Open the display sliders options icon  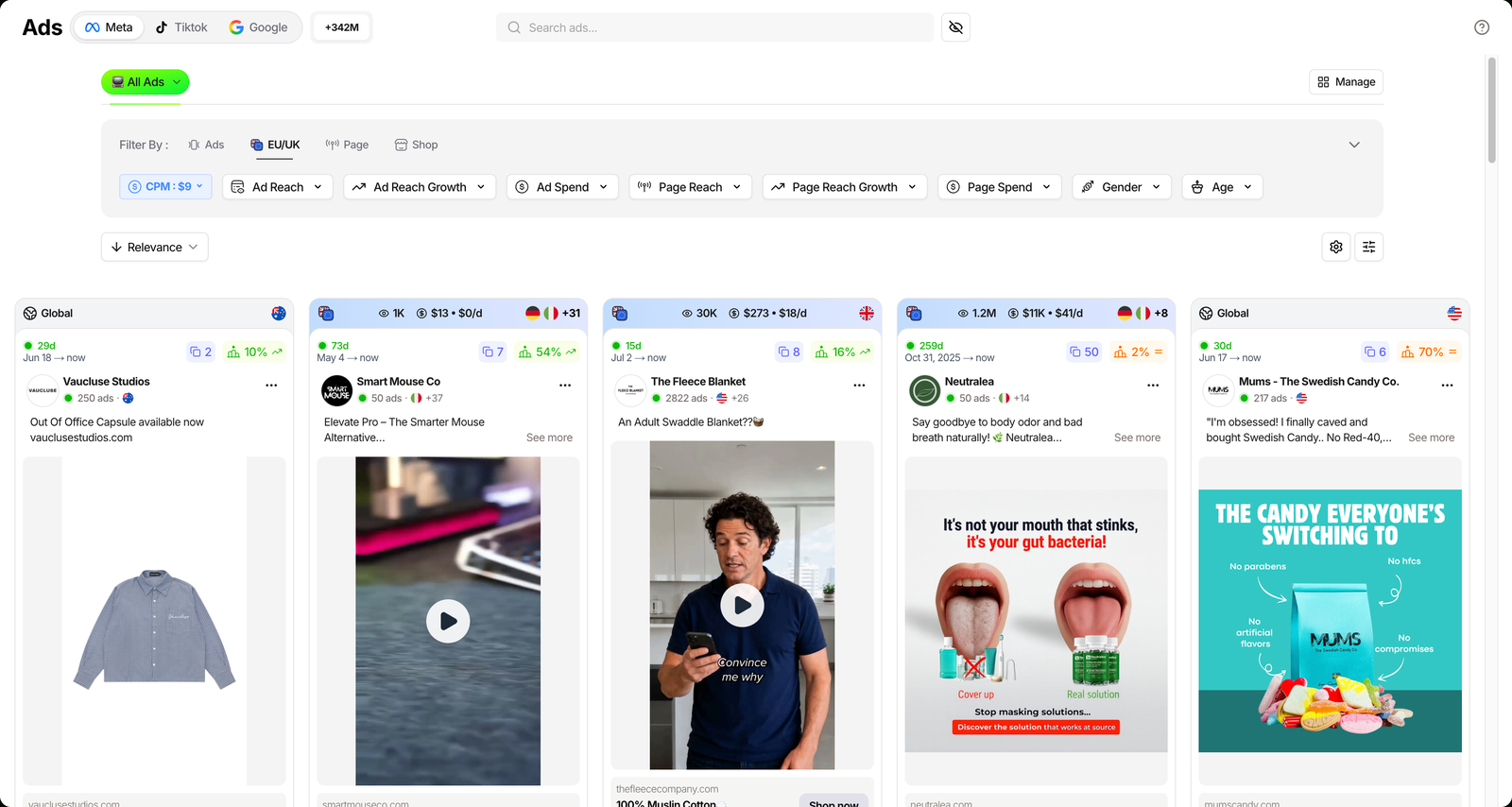pyautogui.click(x=1368, y=247)
